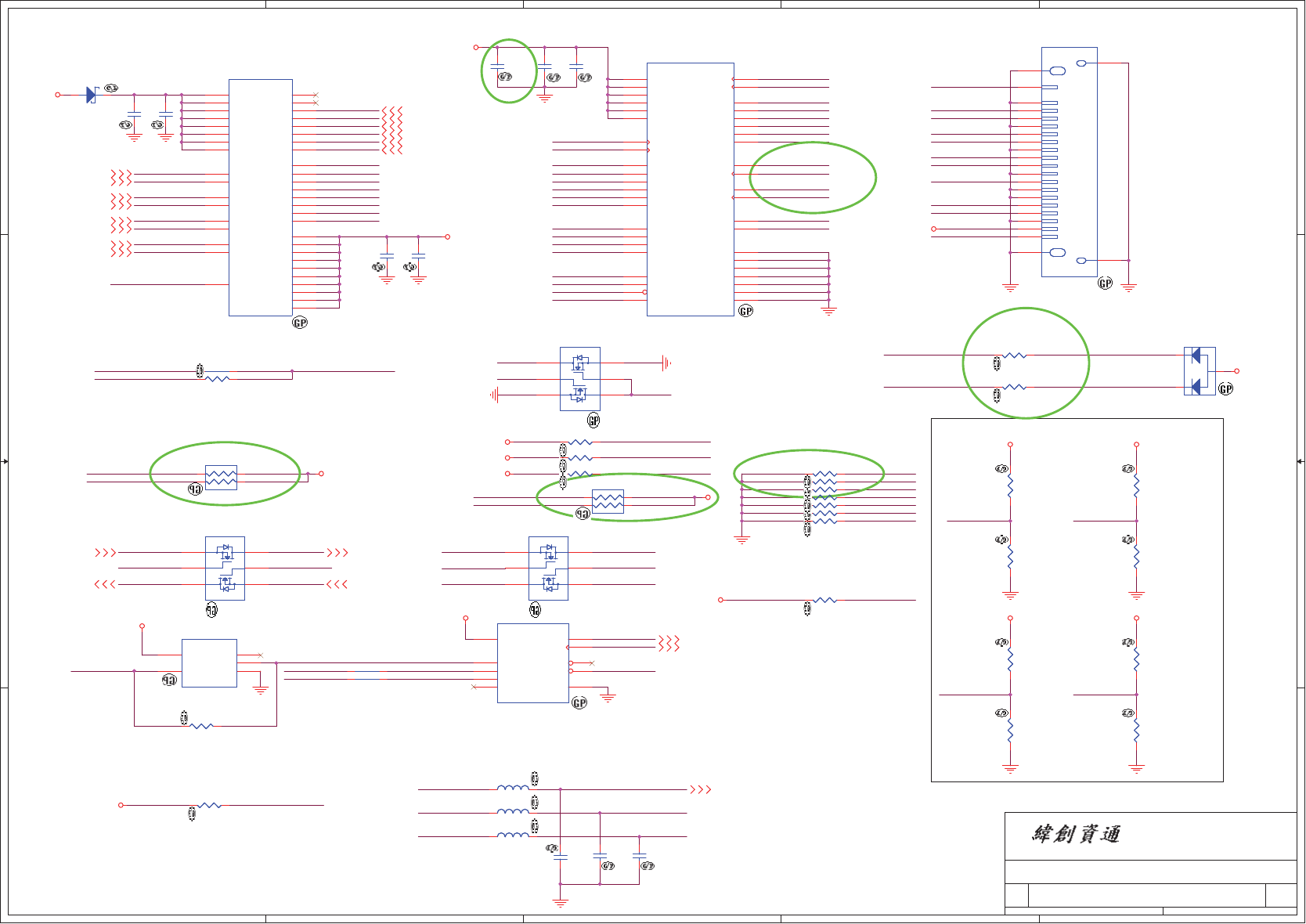The width and height of the screenshot is (1306, 924).
Task: Click the triple red arrows at the lower-center IC output
Action: pos(669,644)
